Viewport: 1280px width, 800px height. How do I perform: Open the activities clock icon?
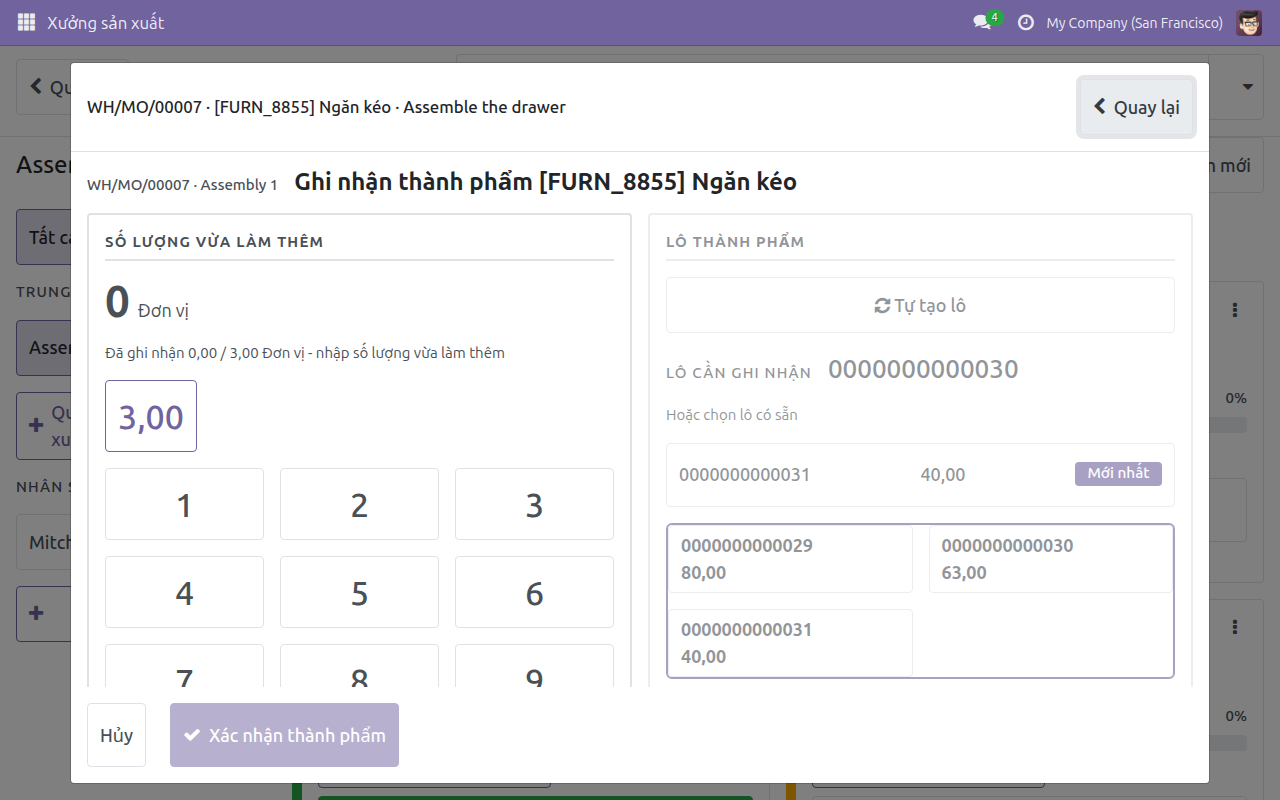click(1025, 22)
